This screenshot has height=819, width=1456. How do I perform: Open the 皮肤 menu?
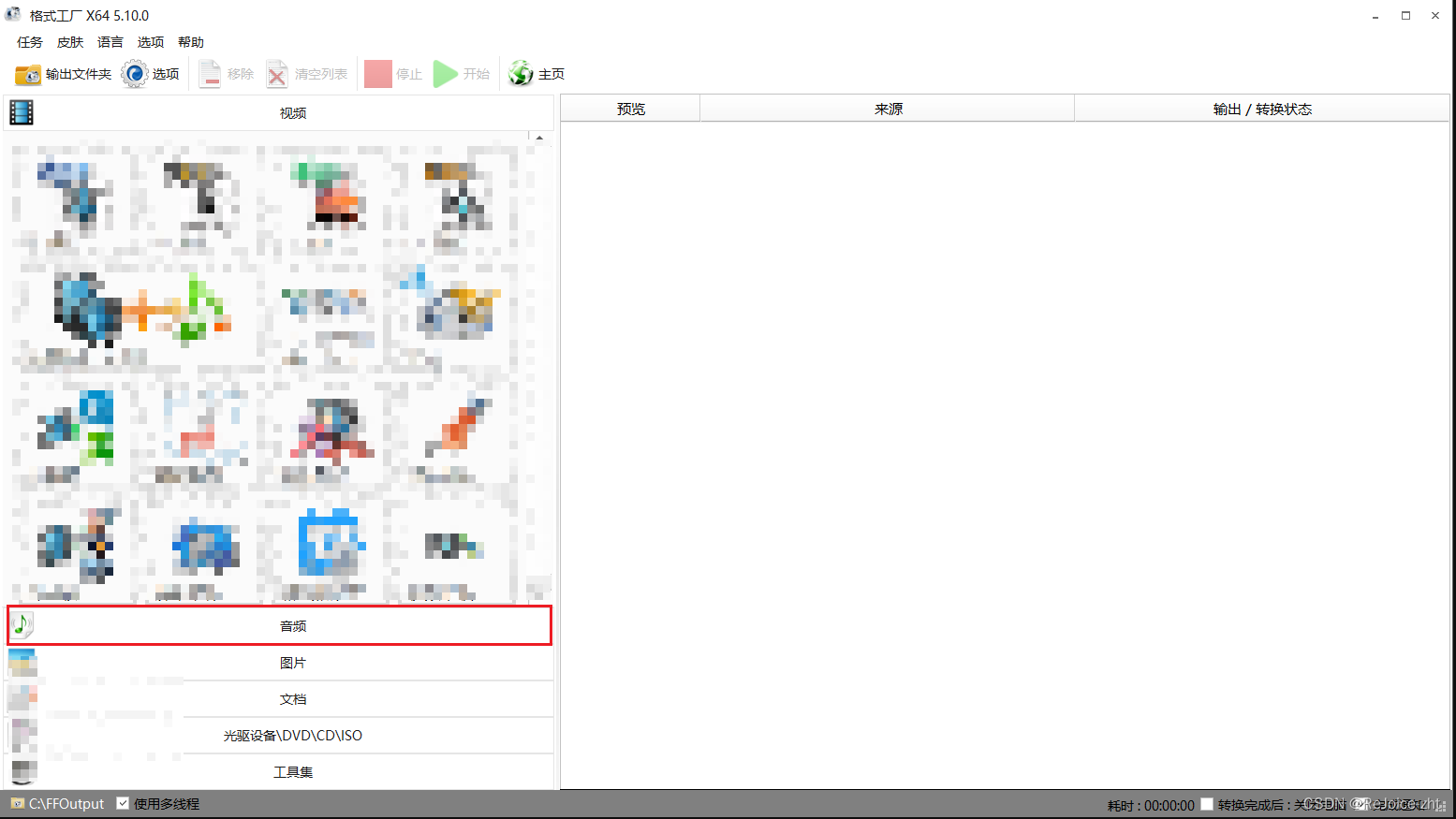[x=70, y=42]
